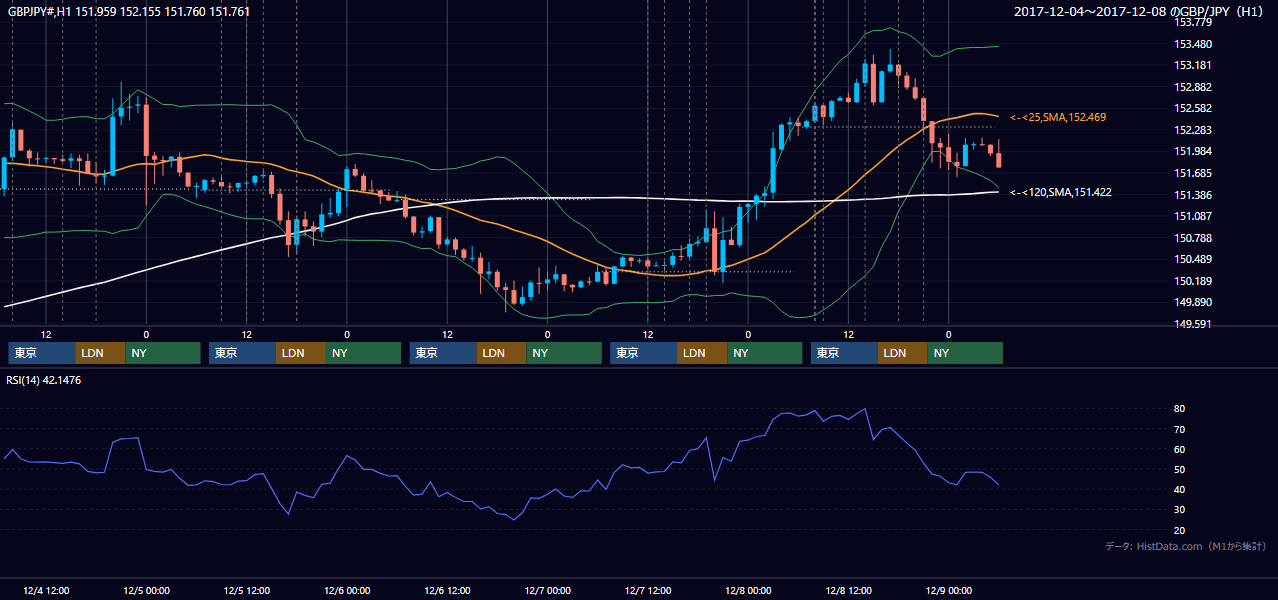Click the 151.087 price axis label
1278x600 pixels.
point(1192,216)
